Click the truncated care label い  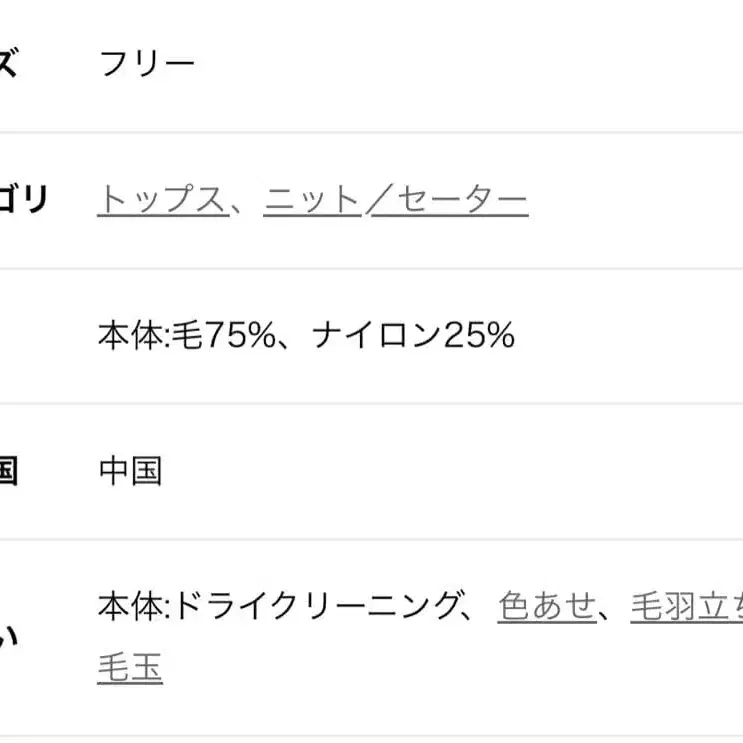tap(8, 636)
